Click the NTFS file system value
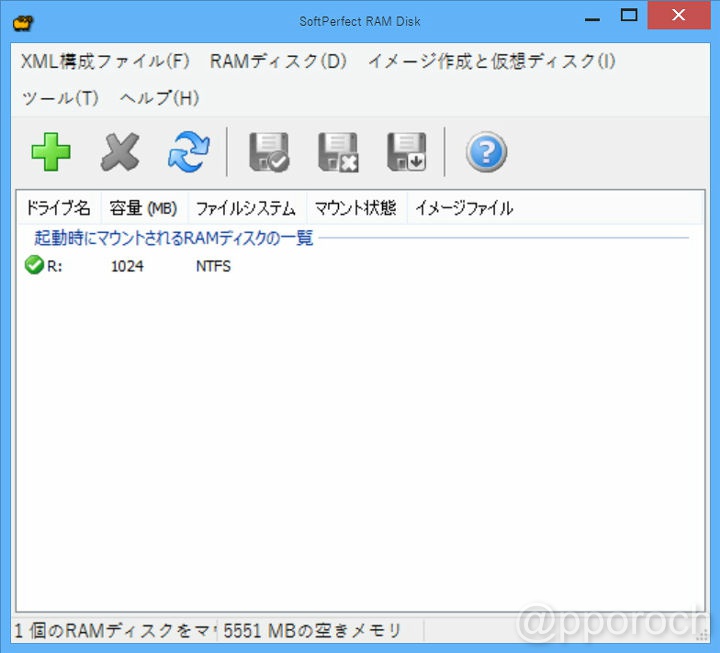720x653 pixels. click(214, 266)
